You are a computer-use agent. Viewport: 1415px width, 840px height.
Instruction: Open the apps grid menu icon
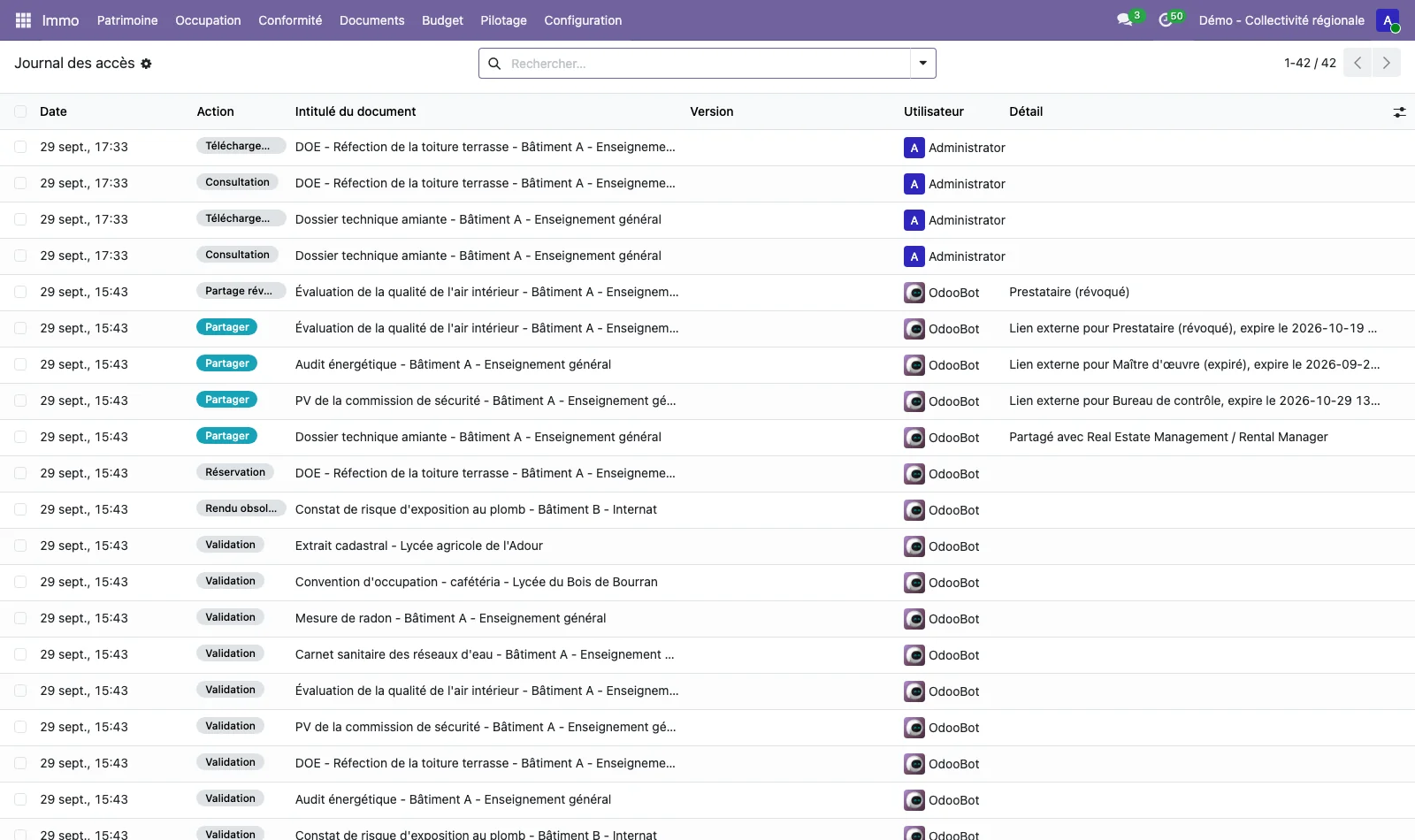pyautogui.click(x=23, y=20)
